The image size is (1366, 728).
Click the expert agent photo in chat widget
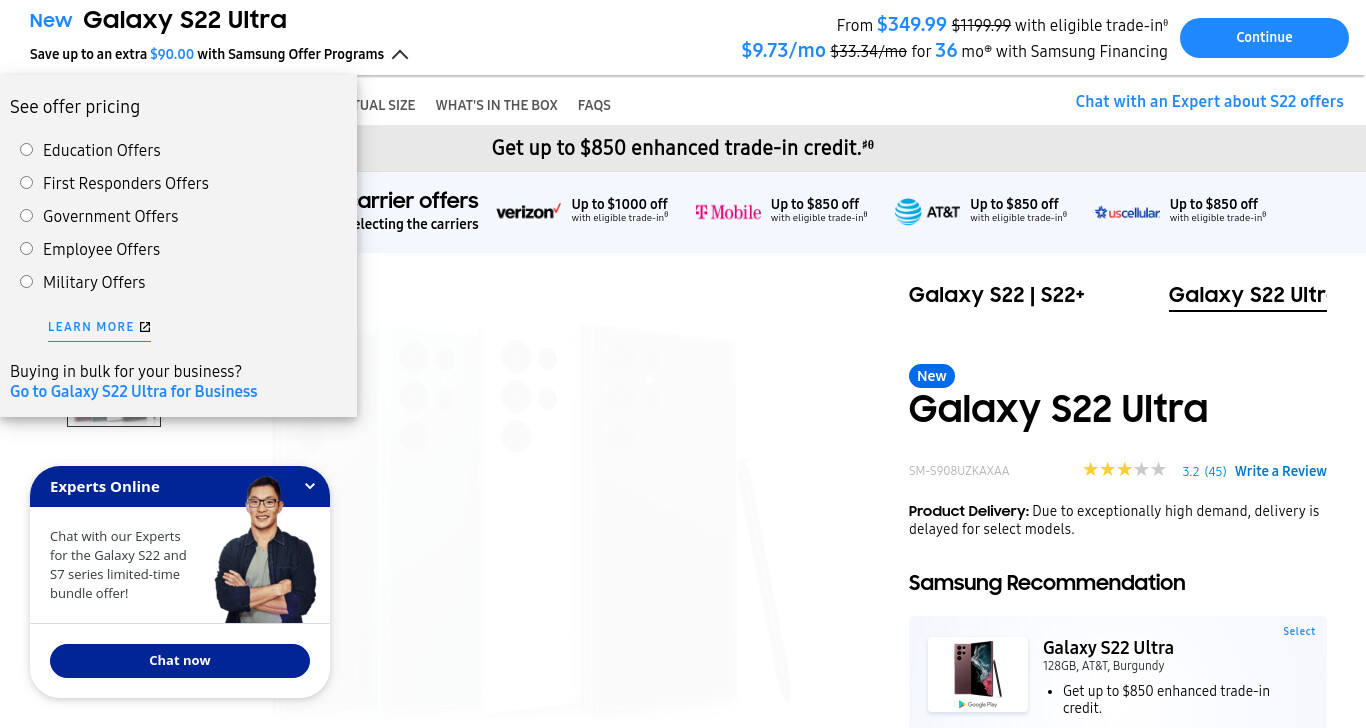pyautogui.click(x=266, y=549)
